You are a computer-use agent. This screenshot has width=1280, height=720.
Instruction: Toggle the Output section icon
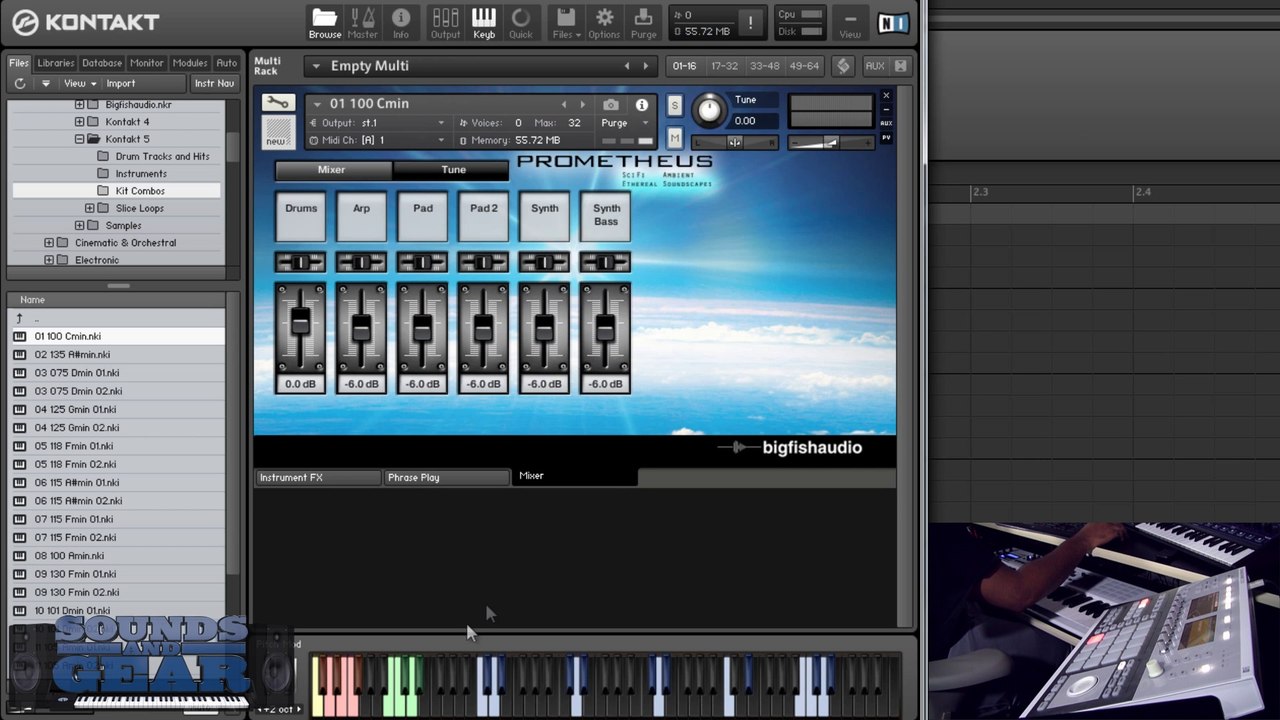(x=445, y=22)
